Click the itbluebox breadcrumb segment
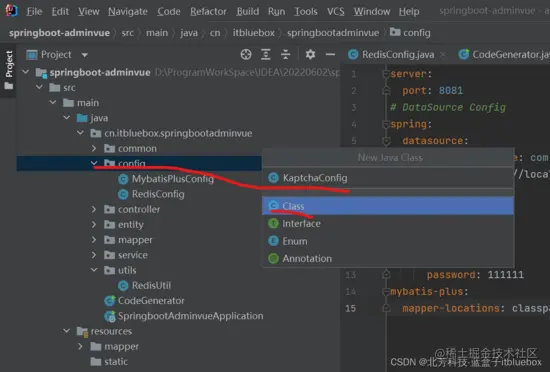Viewport: 550px width, 372px height. 254,33
